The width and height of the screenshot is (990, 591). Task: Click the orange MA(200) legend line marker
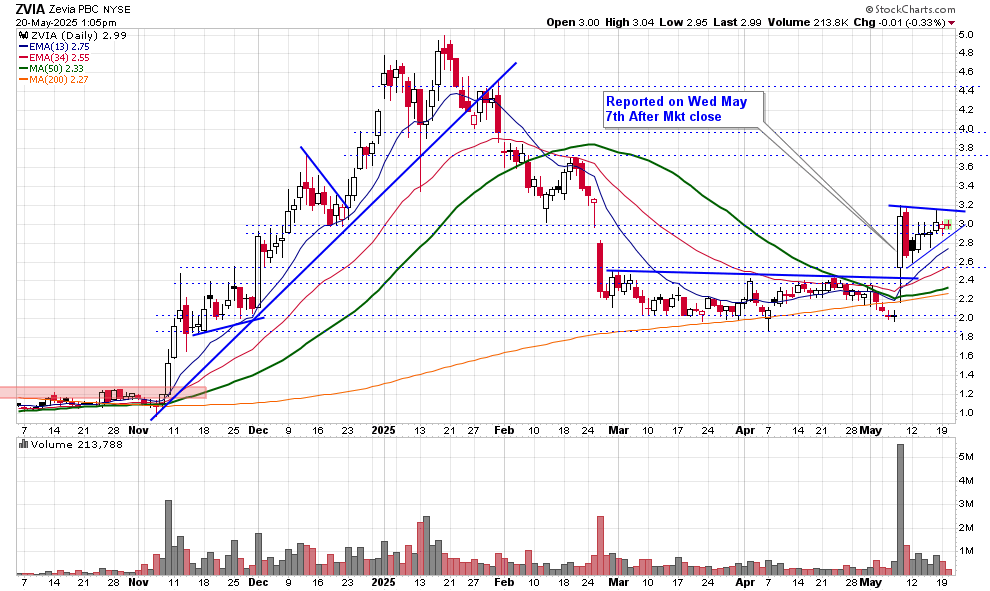point(25,79)
